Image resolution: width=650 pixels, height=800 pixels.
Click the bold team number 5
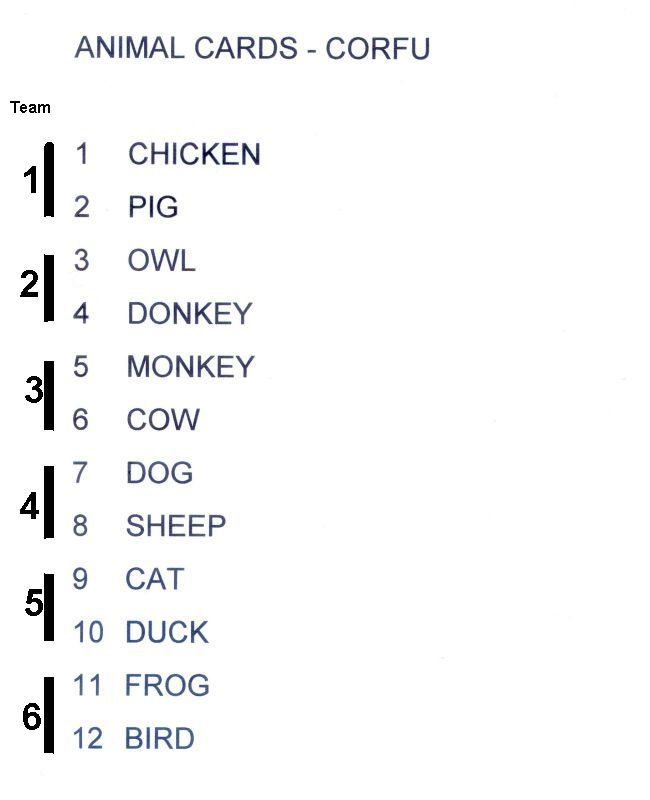click(34, 603)
